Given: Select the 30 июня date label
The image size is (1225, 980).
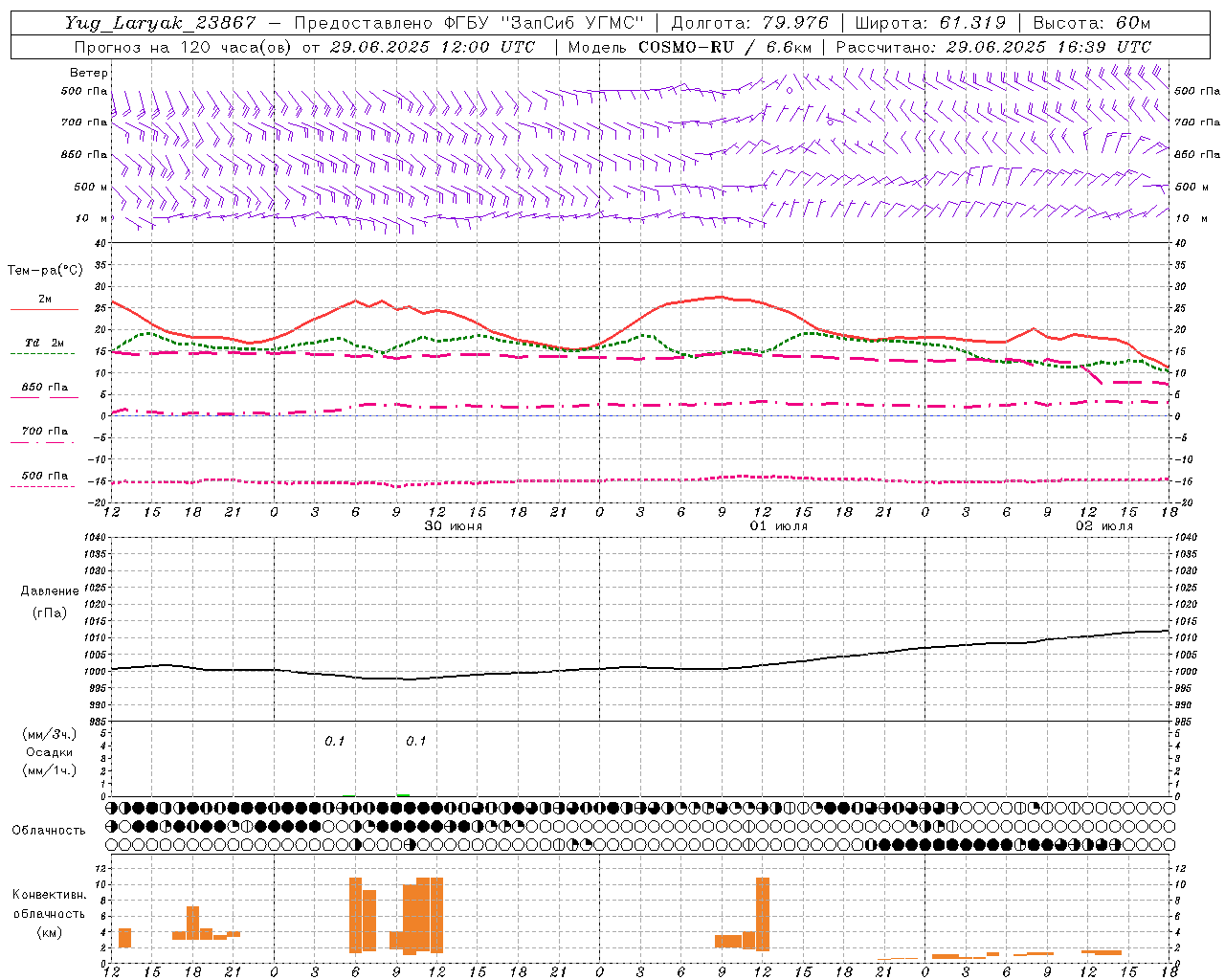Looking at the screenshot, I should pos(454,526).
